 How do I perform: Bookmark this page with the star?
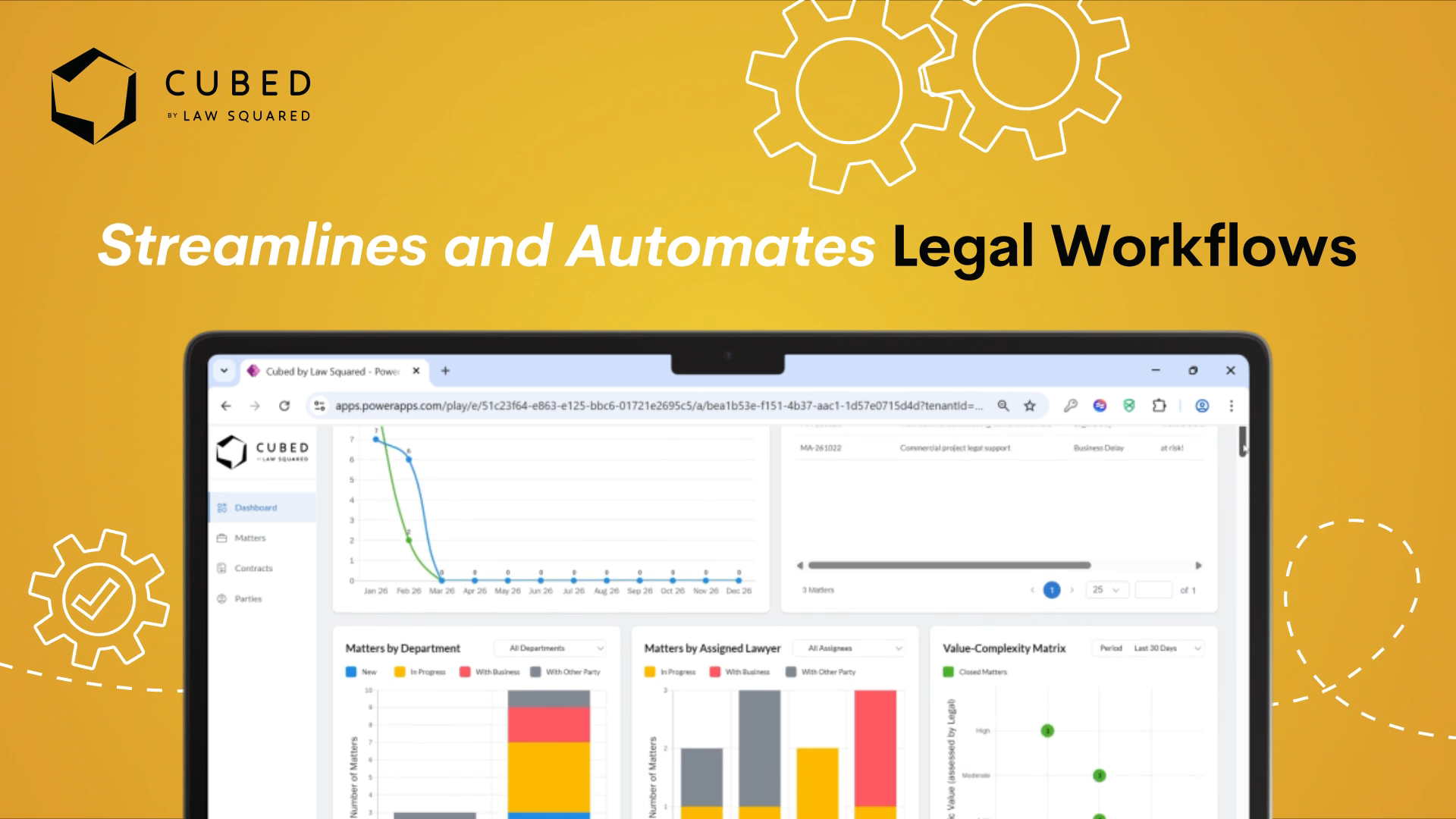tap(1030, 406)
